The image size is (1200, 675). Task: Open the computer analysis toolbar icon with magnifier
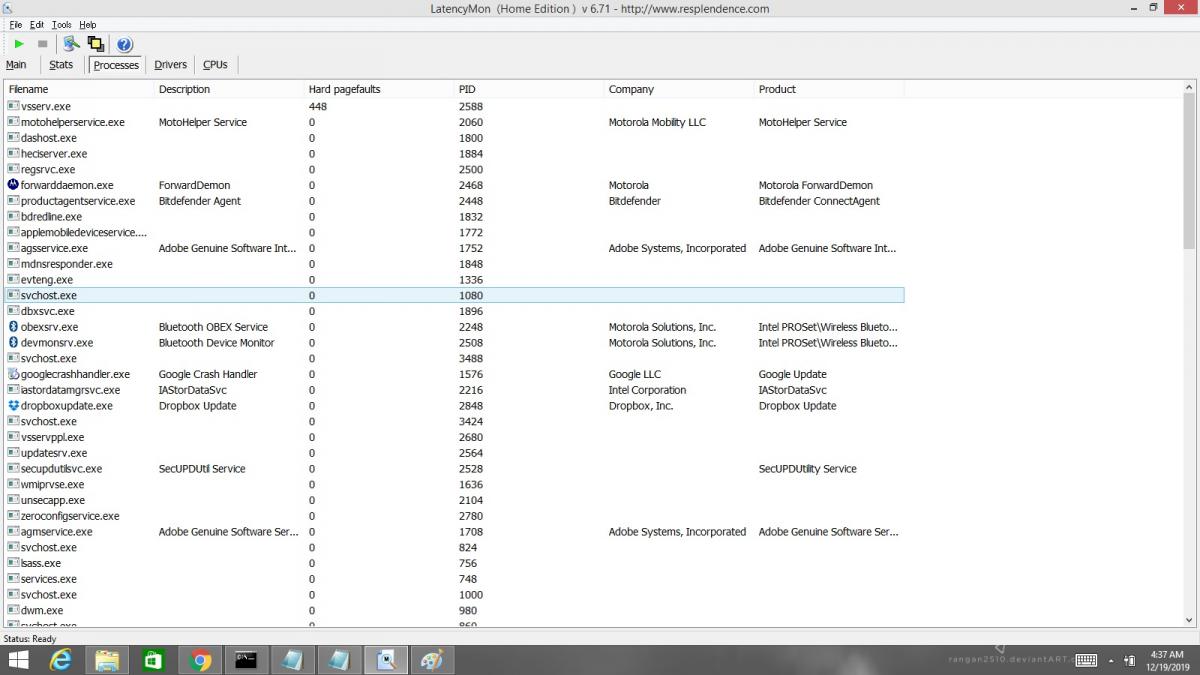(x=71, y=44)
